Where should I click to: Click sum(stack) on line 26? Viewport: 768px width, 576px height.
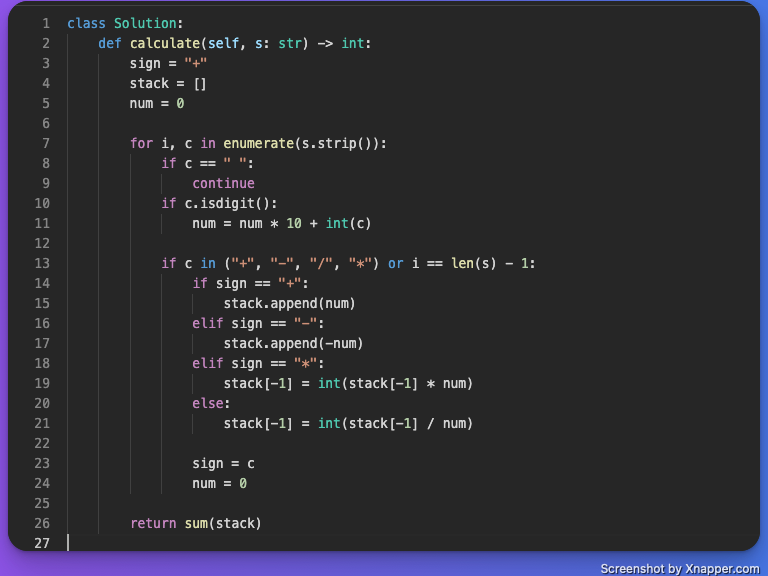pos(223,523)
